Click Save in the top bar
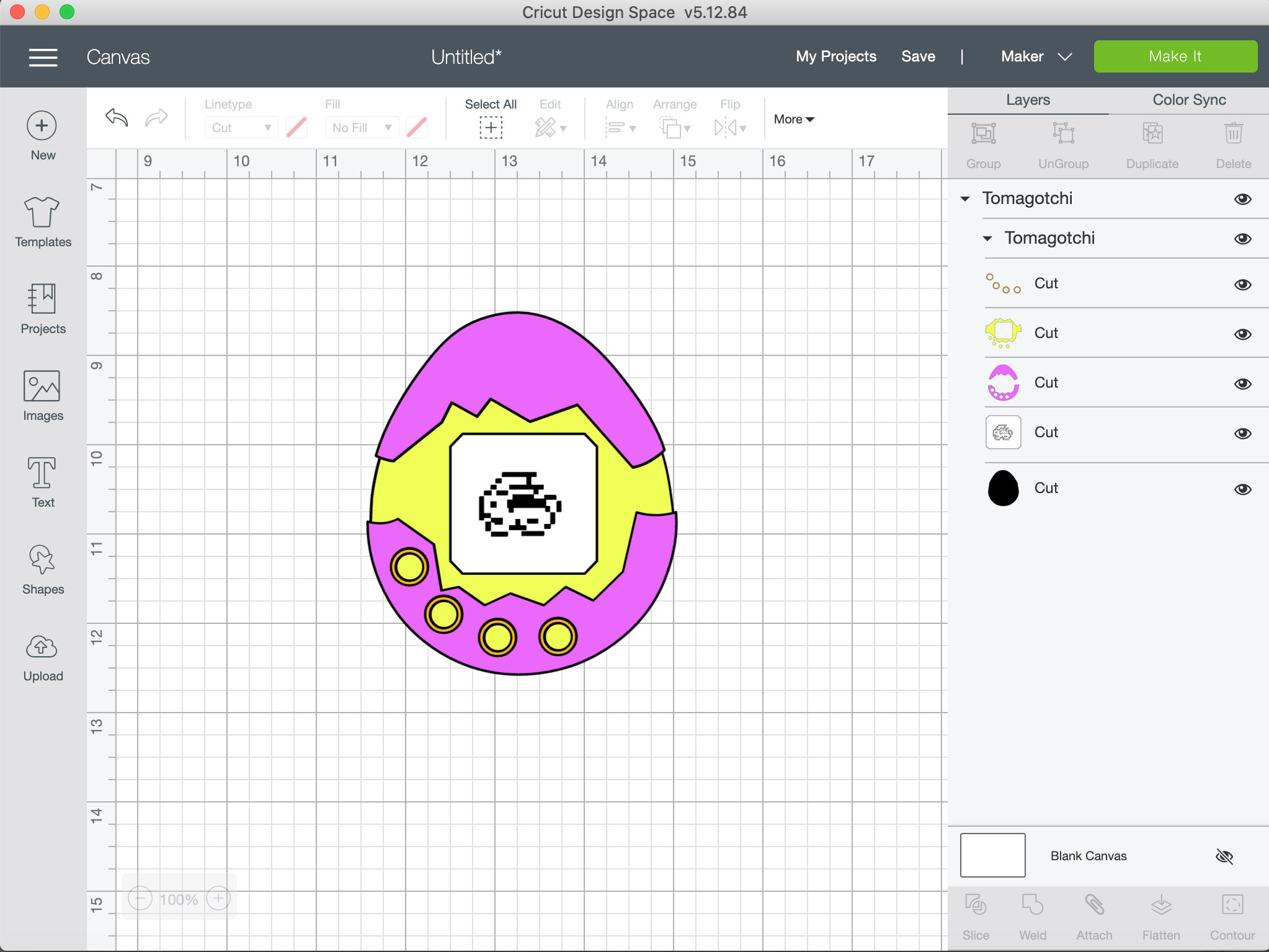This screenshot has height=952, width=1269. pos(918,56)
